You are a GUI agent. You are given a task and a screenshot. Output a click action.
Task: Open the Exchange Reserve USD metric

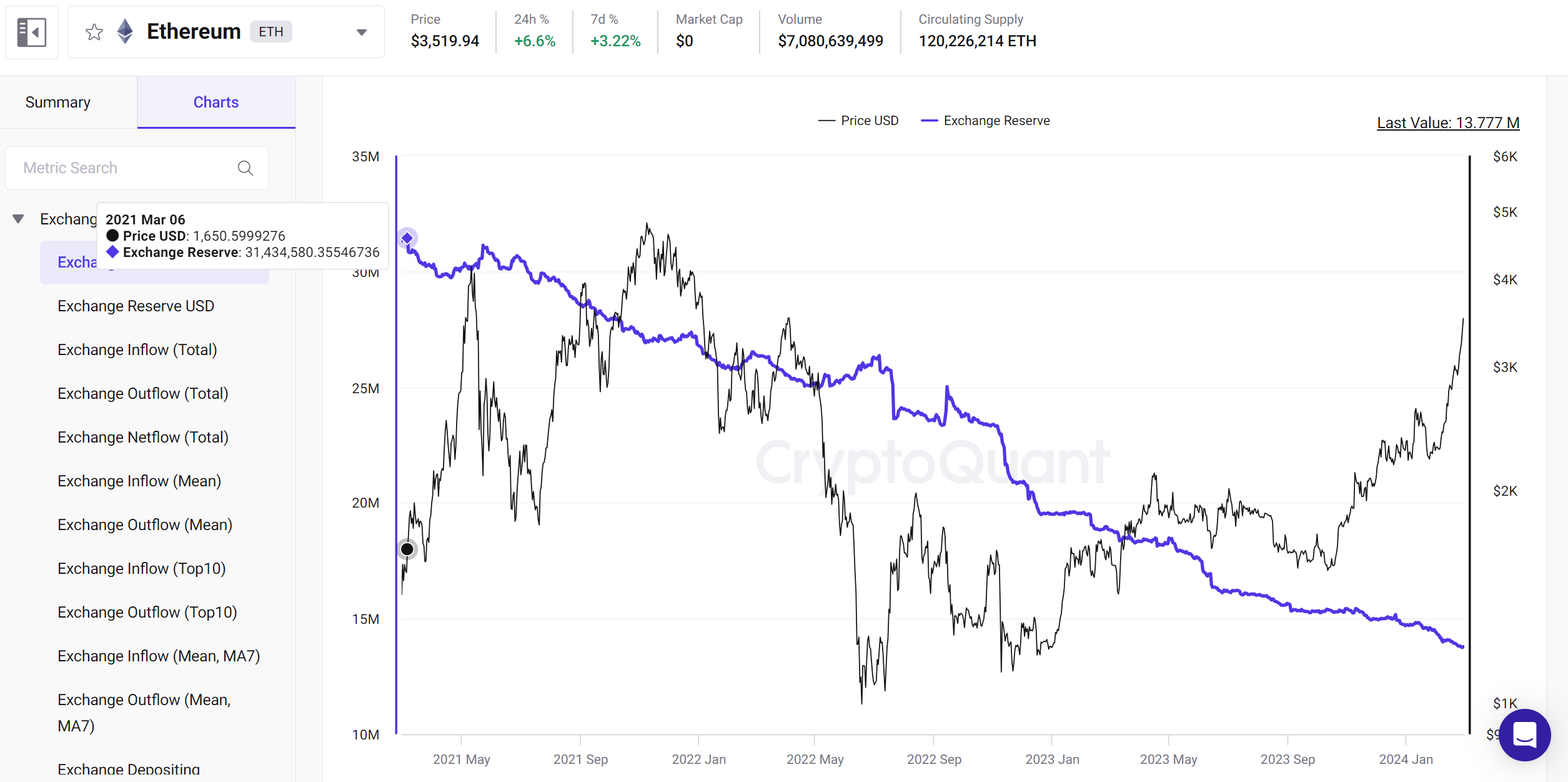pyautogui.click(x=136, y=306)
